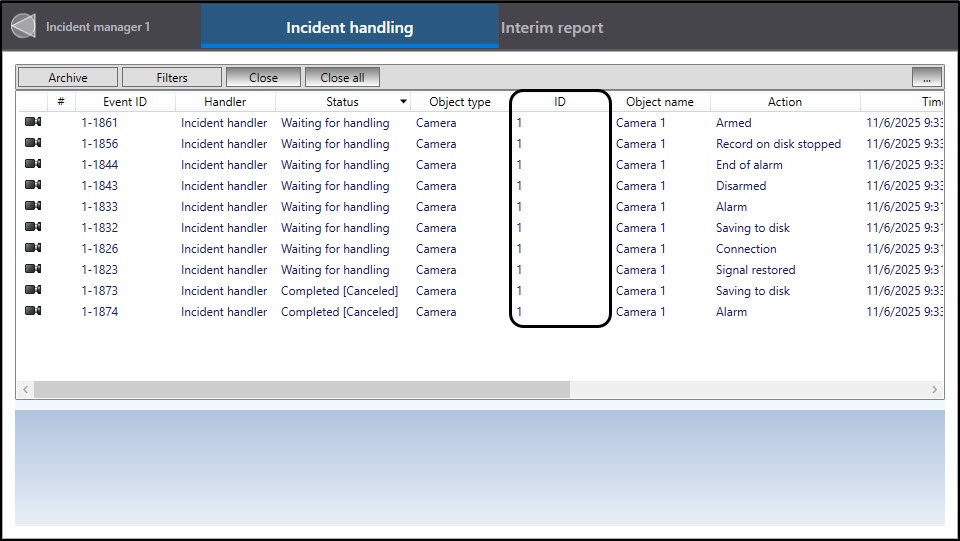This screenshot has width=960, height=541.
Task: Open the Status column sort dropdown arrow
Action: 403,102
